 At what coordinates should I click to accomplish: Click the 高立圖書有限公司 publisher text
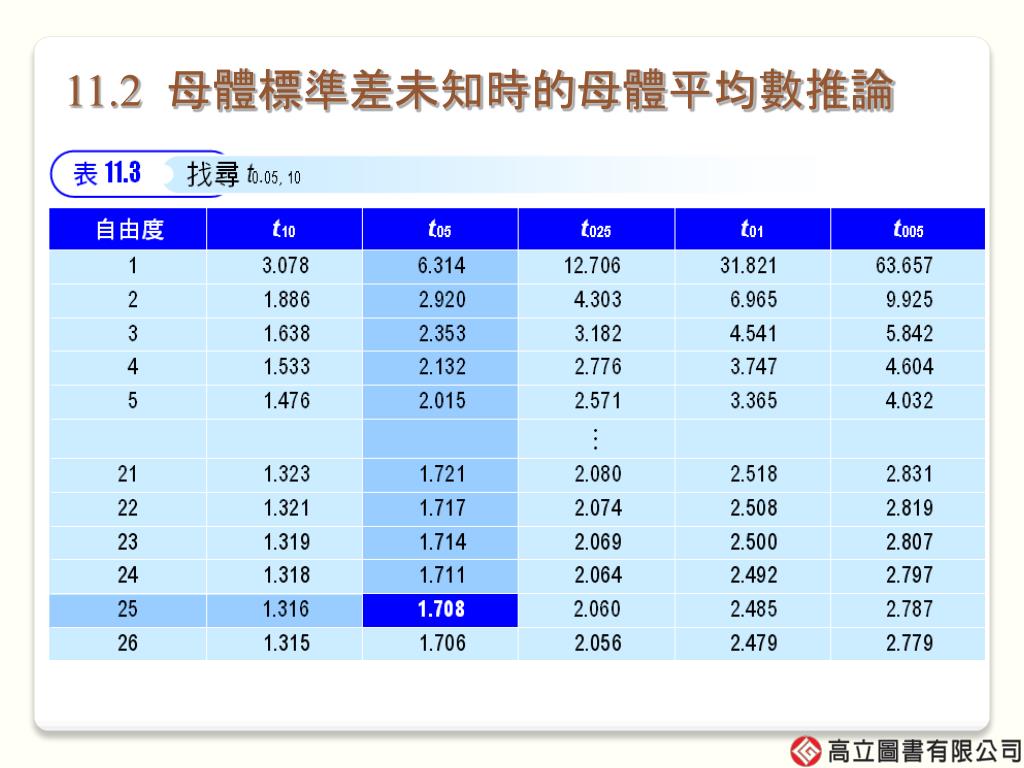tap(924, 752)
